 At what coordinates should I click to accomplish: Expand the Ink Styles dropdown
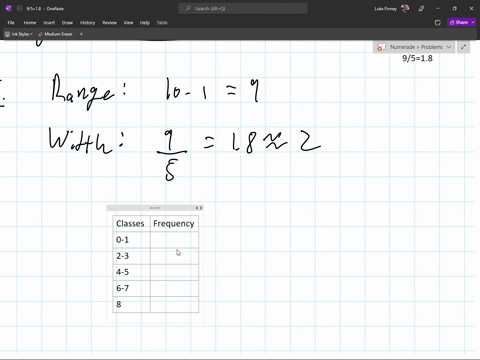point(31,34)
